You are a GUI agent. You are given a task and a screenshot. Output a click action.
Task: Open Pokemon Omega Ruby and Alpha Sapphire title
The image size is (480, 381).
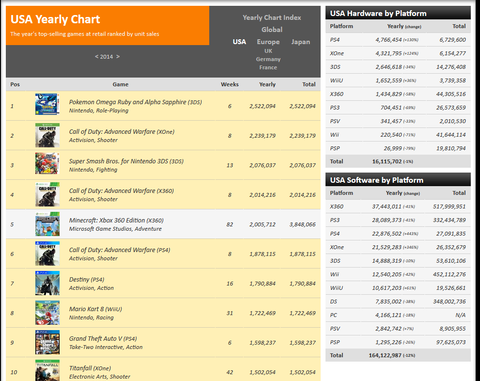coord(135,102)
